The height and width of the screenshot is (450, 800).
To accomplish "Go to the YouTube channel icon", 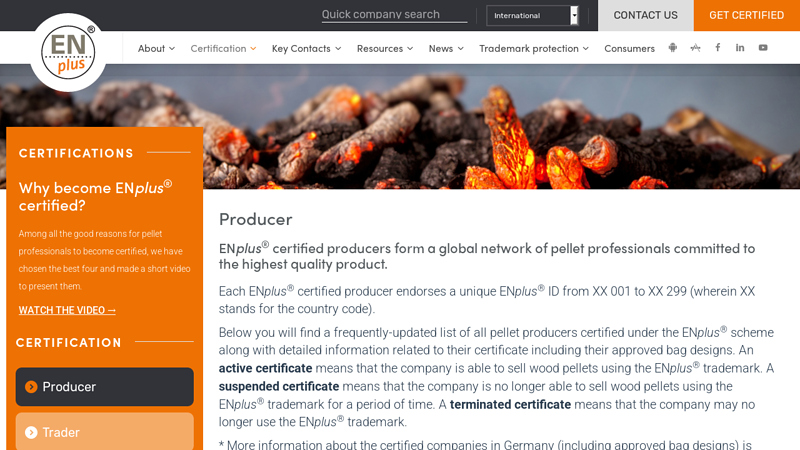I will [763, 48].
